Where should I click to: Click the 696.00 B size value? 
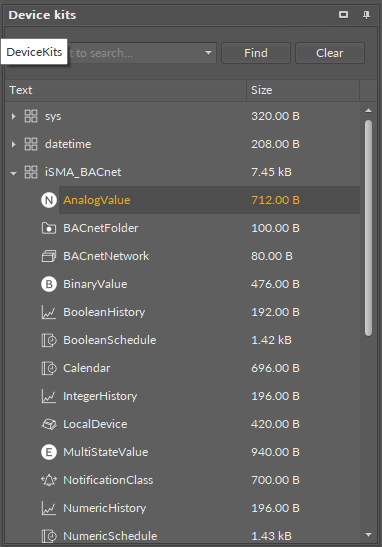[x=275, y=368]
